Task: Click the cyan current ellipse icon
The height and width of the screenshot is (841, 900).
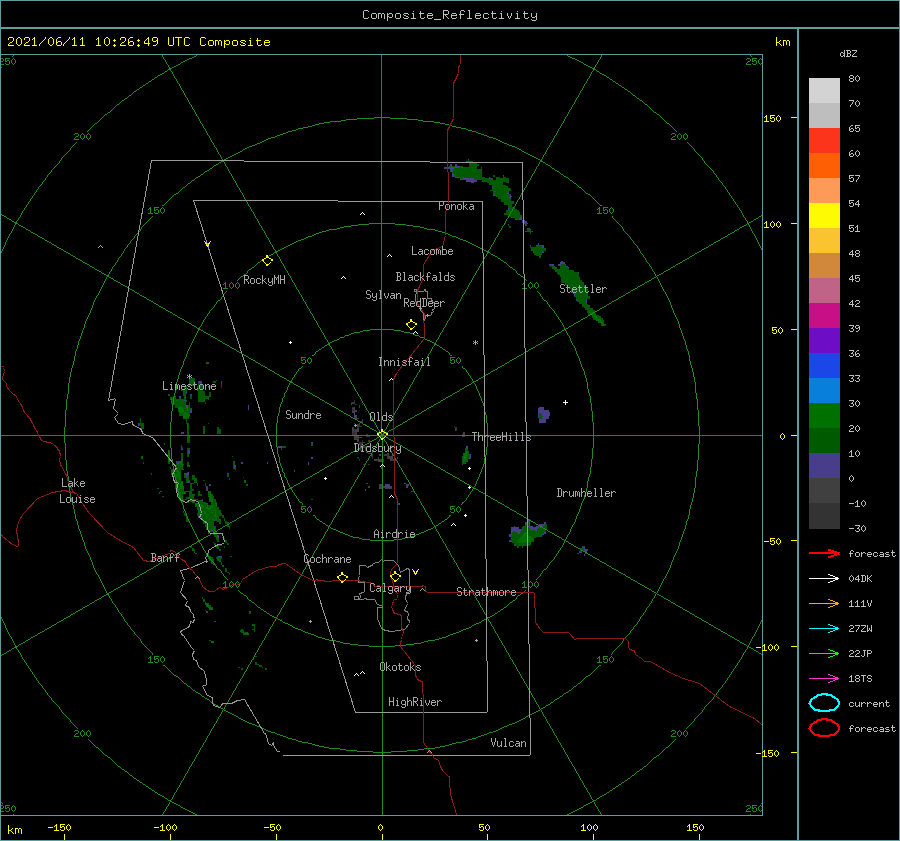Action: [x=824, y=703]
